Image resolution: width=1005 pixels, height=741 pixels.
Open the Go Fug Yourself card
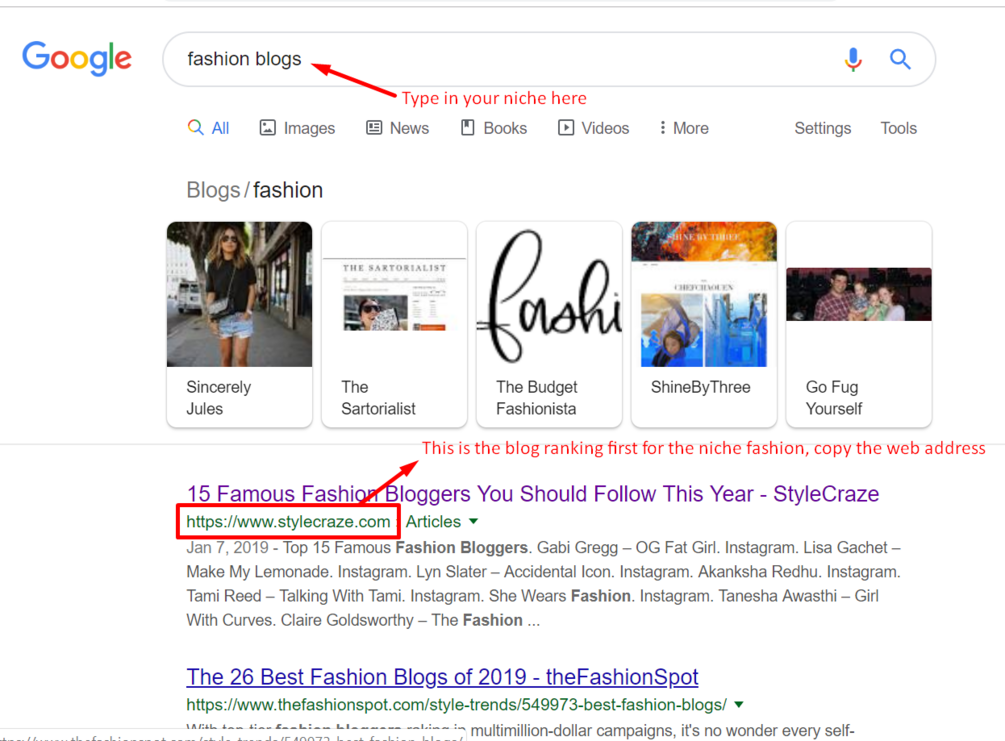coord(859,324)
